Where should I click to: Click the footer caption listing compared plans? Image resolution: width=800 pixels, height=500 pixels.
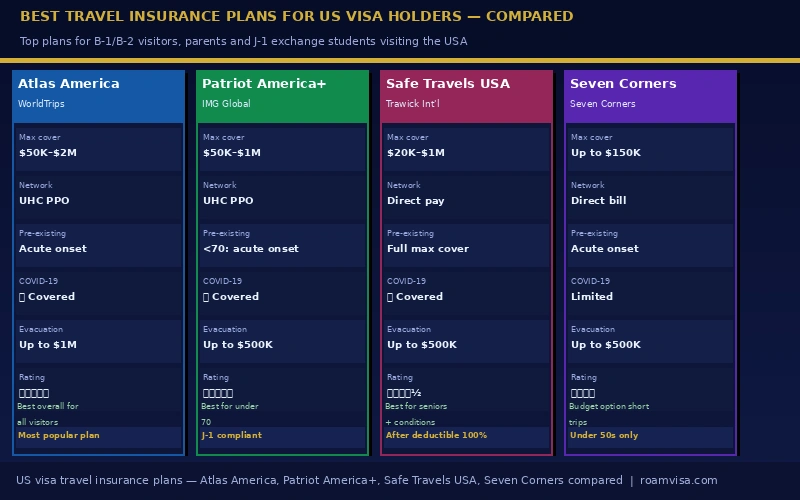click(x=319, y=480)
